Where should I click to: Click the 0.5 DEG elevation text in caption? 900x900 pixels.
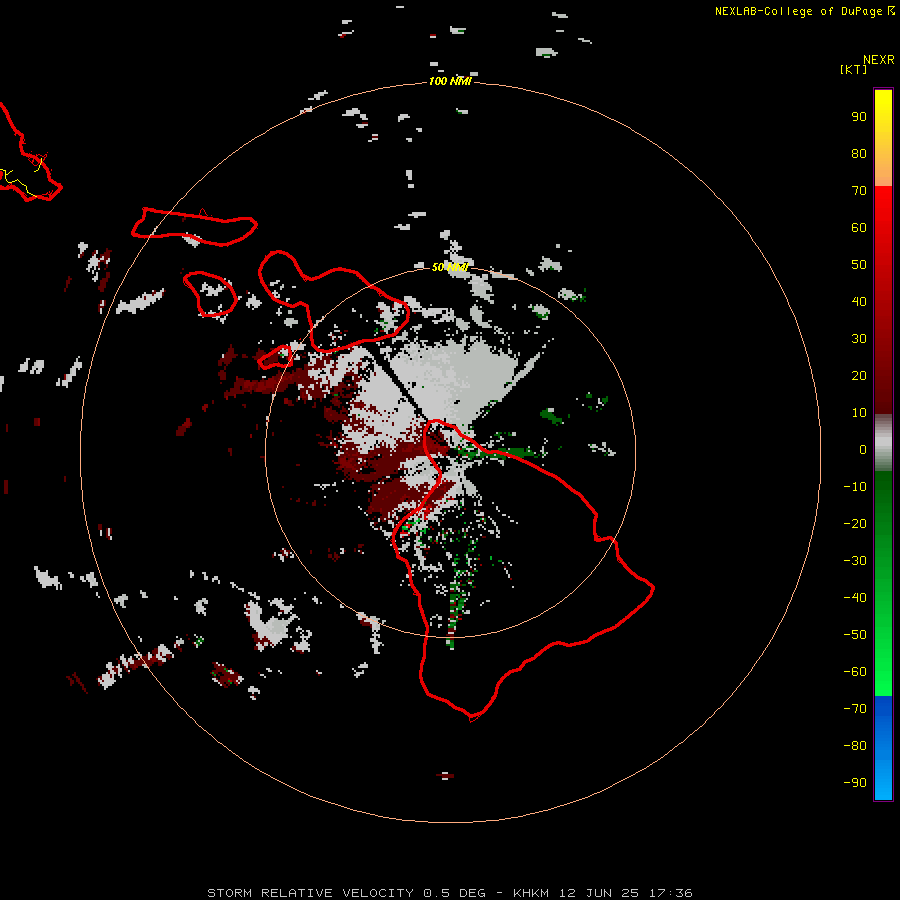point(455,893)
